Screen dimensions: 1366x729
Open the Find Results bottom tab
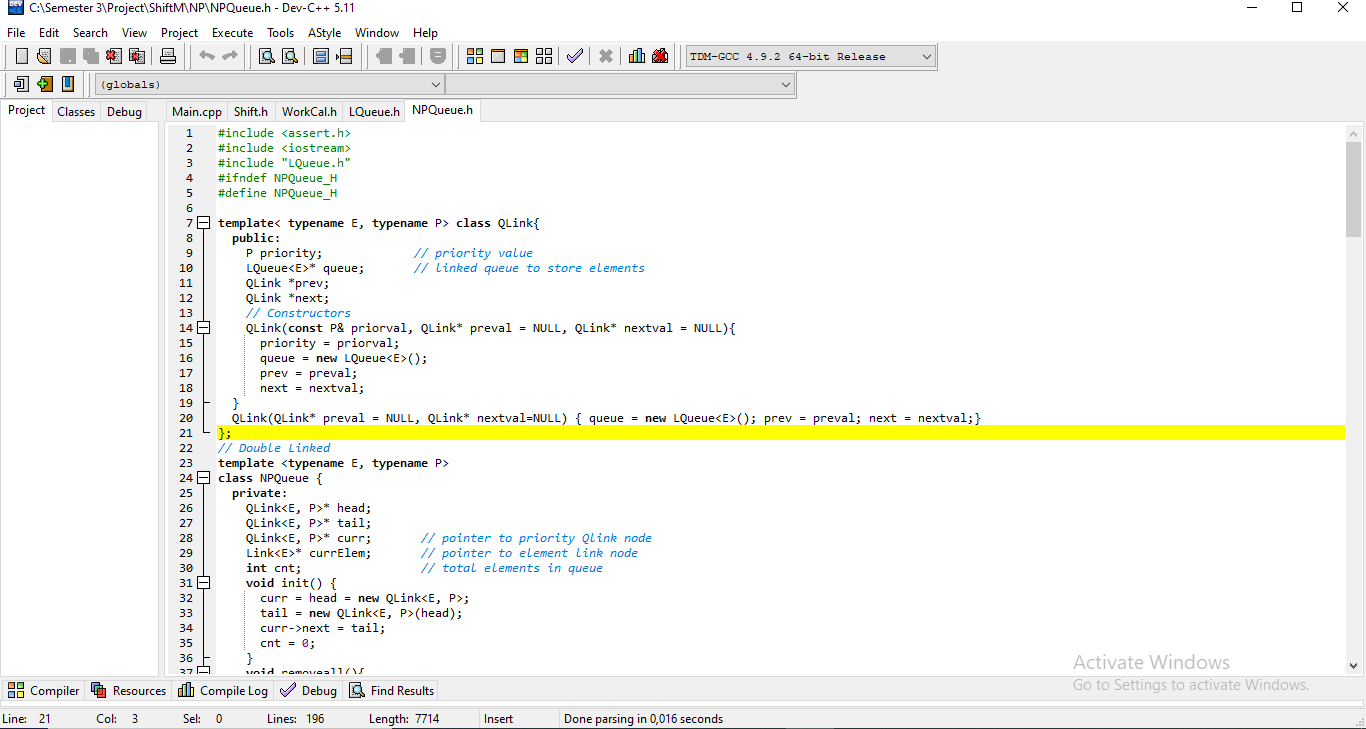point(391,690)
